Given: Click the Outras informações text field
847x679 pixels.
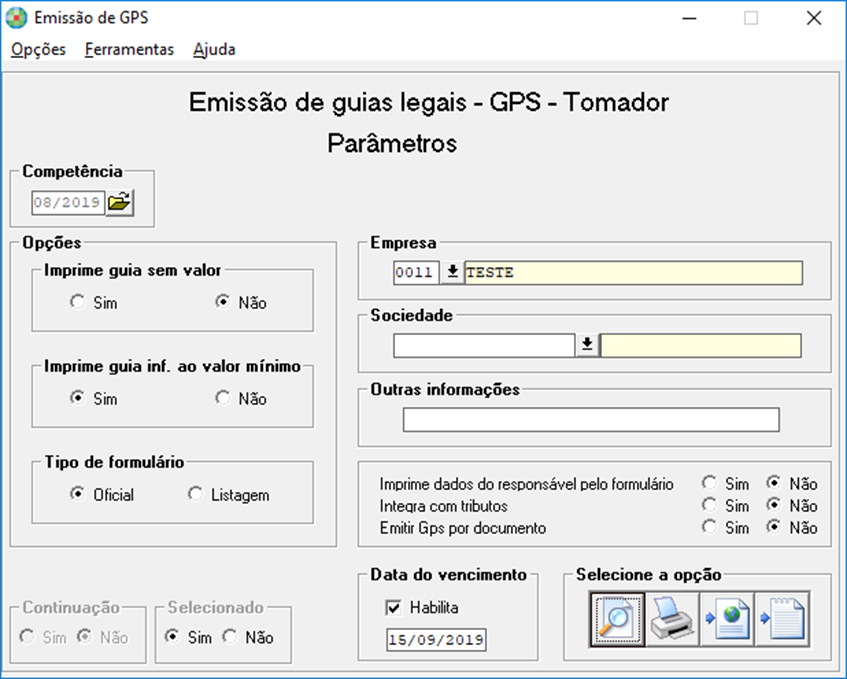Looking at the screenshot, I should pos(591,419).
